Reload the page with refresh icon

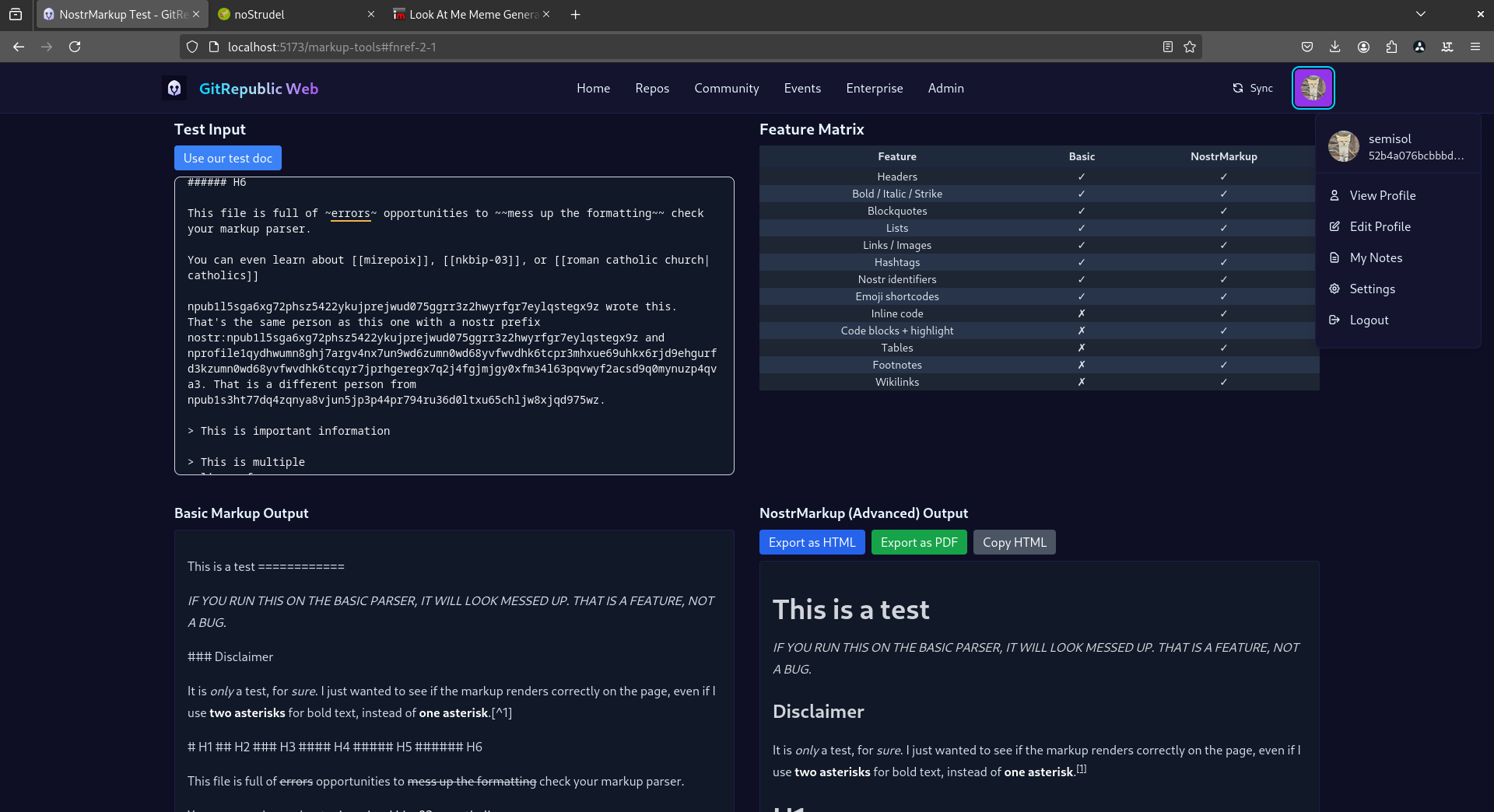(x=75, y=47)
